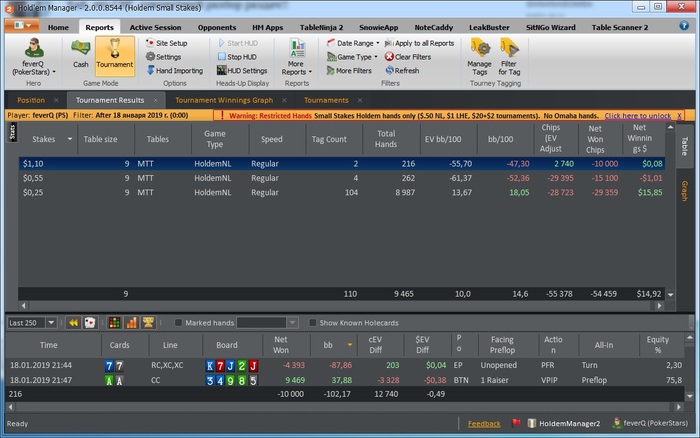This screenshot has height=438, width=700.
Task: Select the $0,25 stakes row
Action: (x=342, y=192)
